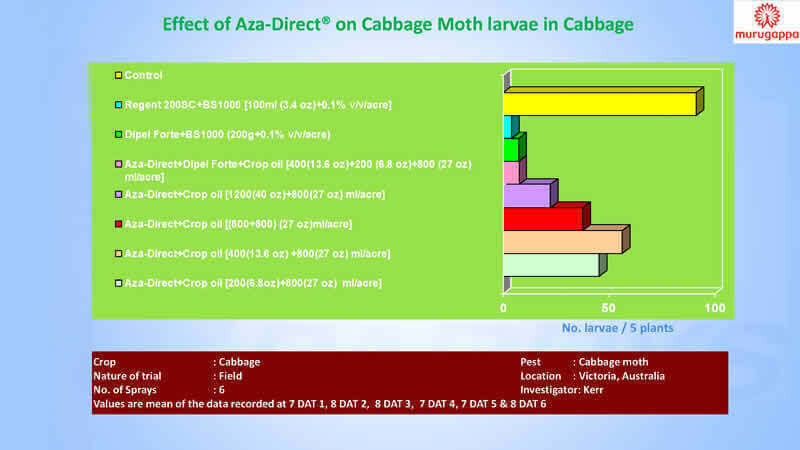Viewport: 800px width, 450px height.
Task: Select the pale green bottom bar in chart
Action: pyautogui.click(x=550, y=265)
